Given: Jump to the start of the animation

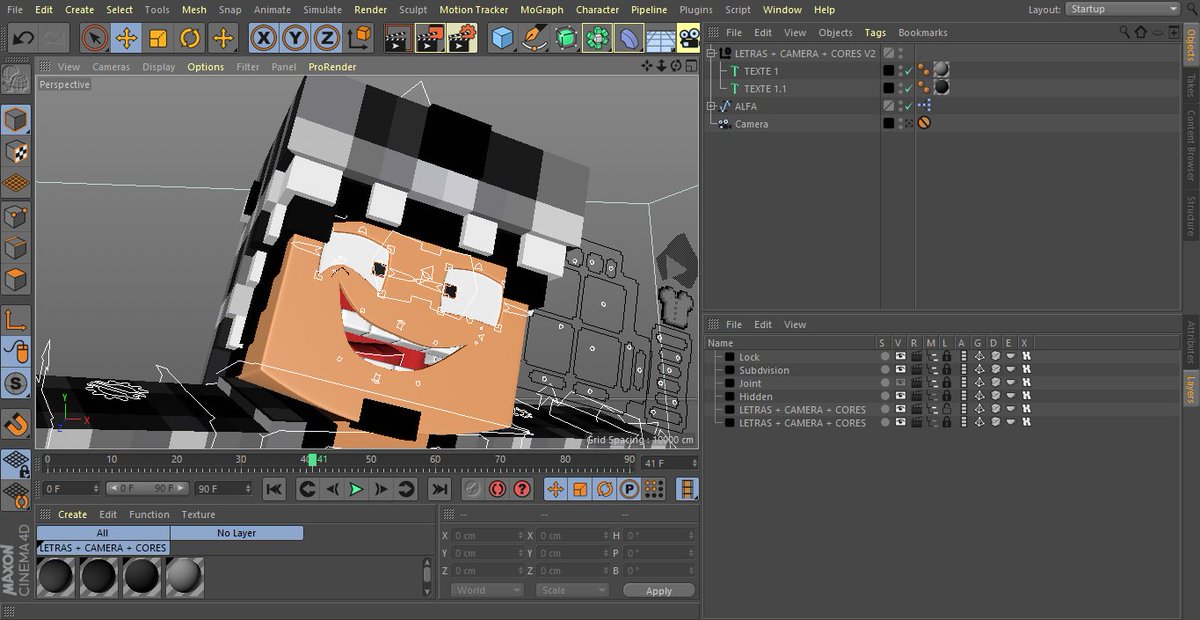Looking at the screenshot, I should 274,489.
